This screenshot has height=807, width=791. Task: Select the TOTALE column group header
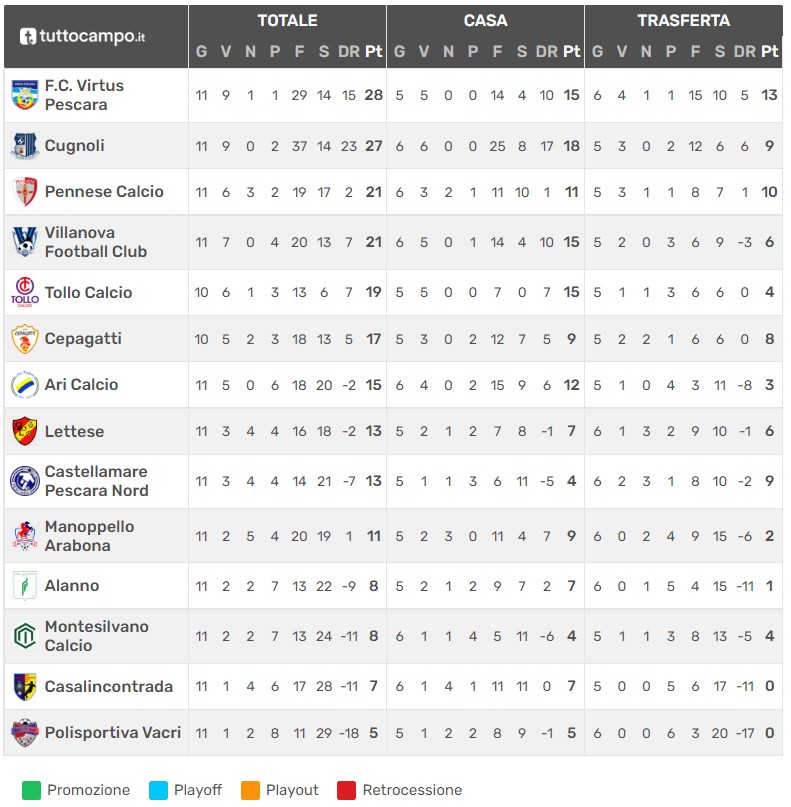point(287,21)
